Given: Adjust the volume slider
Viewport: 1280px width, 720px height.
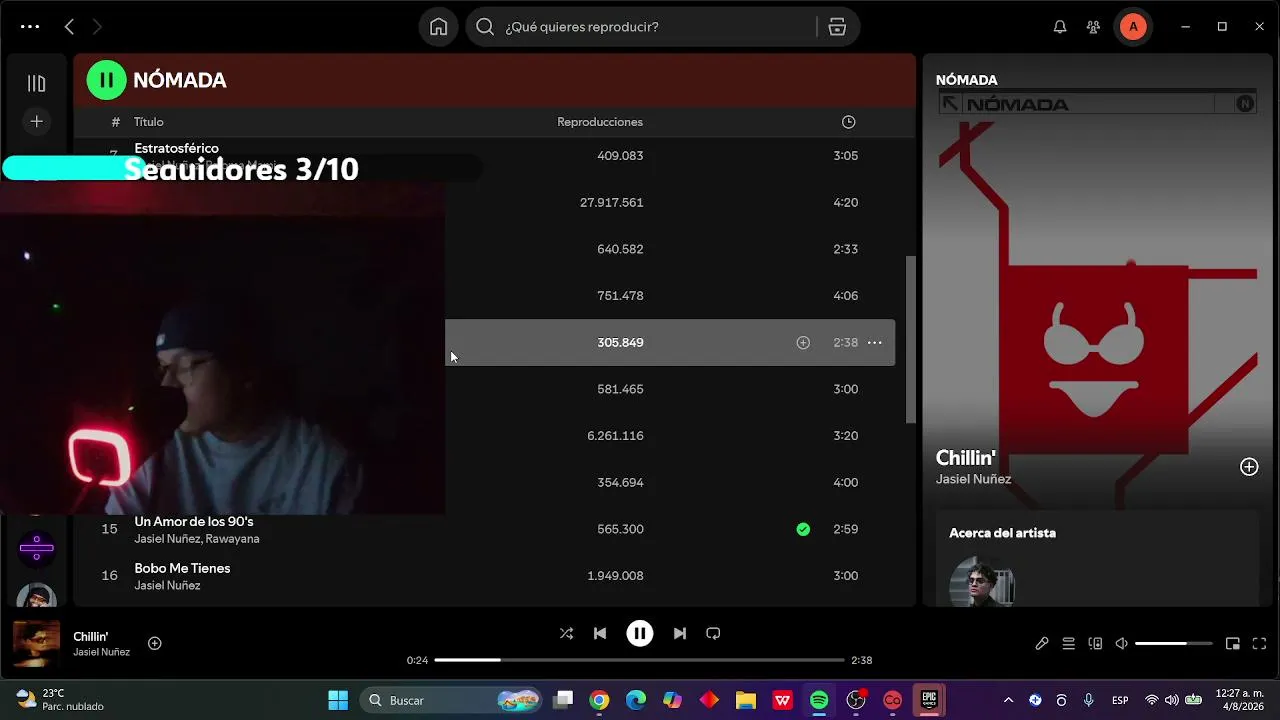Looking at the screenshot, I should click(x=1174, y=644).
